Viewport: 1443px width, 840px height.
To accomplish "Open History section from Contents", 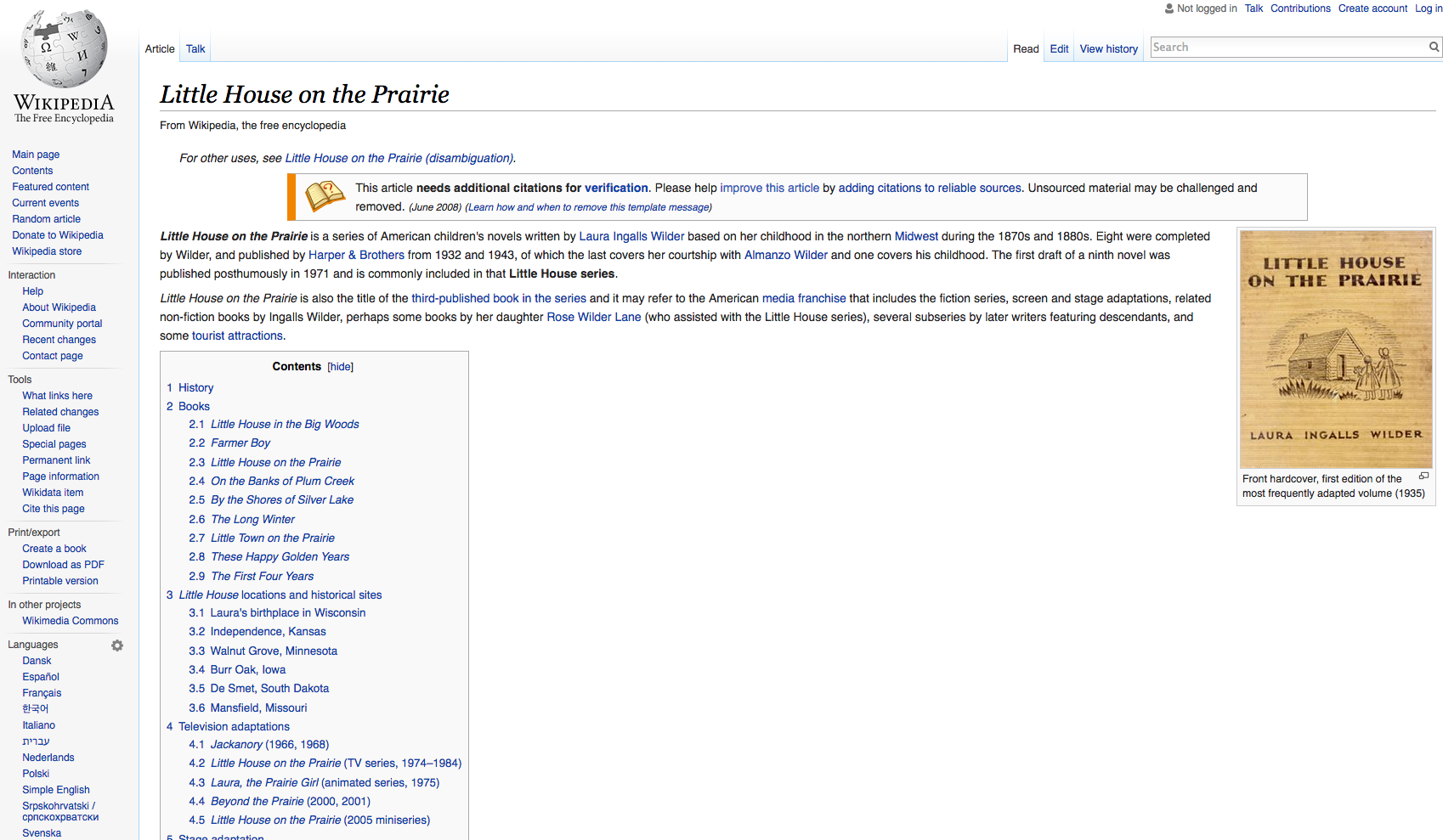I will tap(195, 387).
